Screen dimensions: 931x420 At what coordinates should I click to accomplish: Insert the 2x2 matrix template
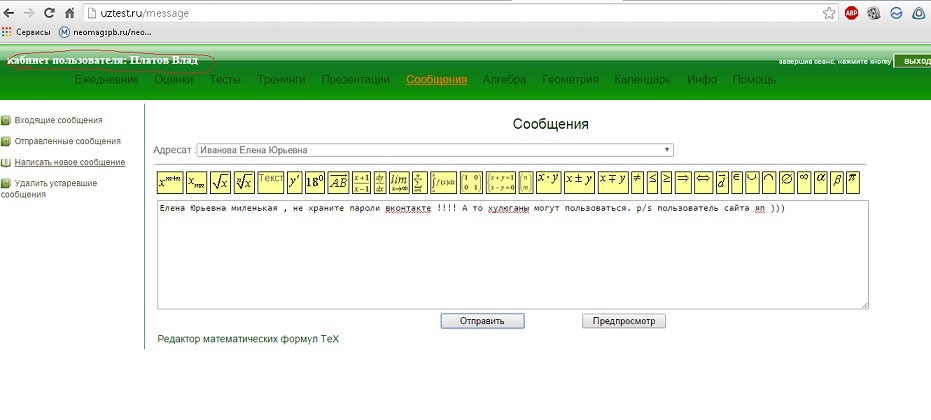471,182
